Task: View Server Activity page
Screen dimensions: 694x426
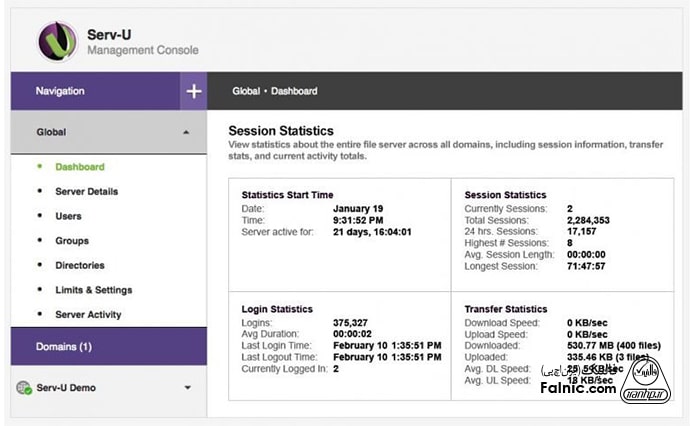Action: 88,315
